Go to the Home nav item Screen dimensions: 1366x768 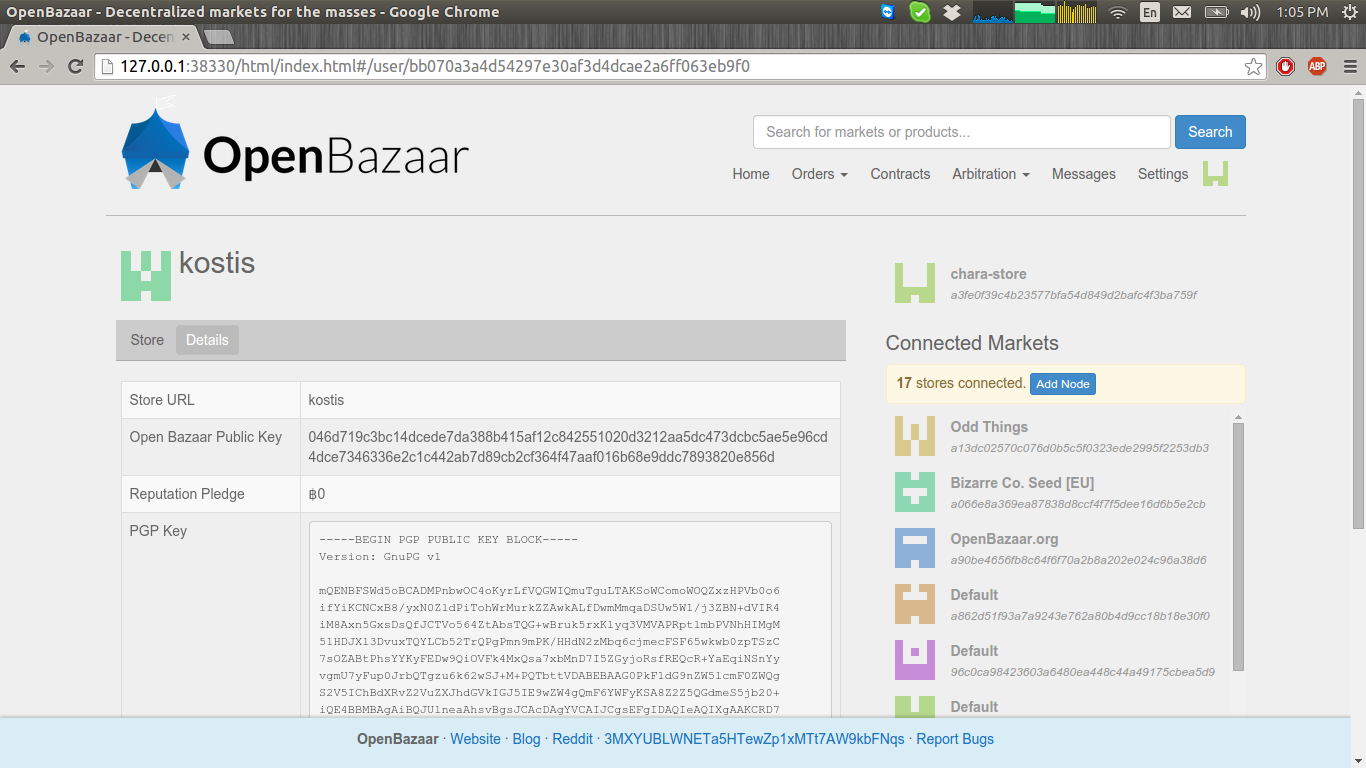coord(751,174)
